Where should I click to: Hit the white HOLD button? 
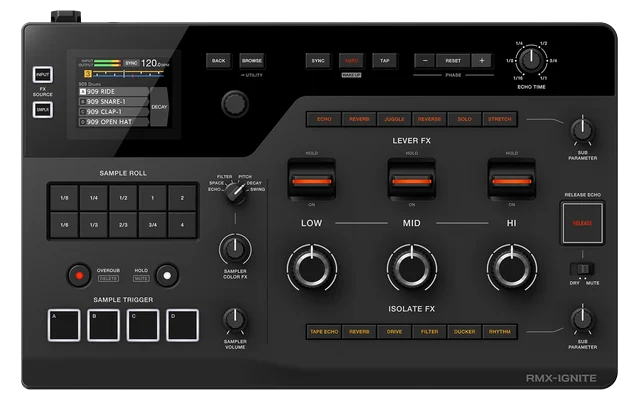point(167,276)
